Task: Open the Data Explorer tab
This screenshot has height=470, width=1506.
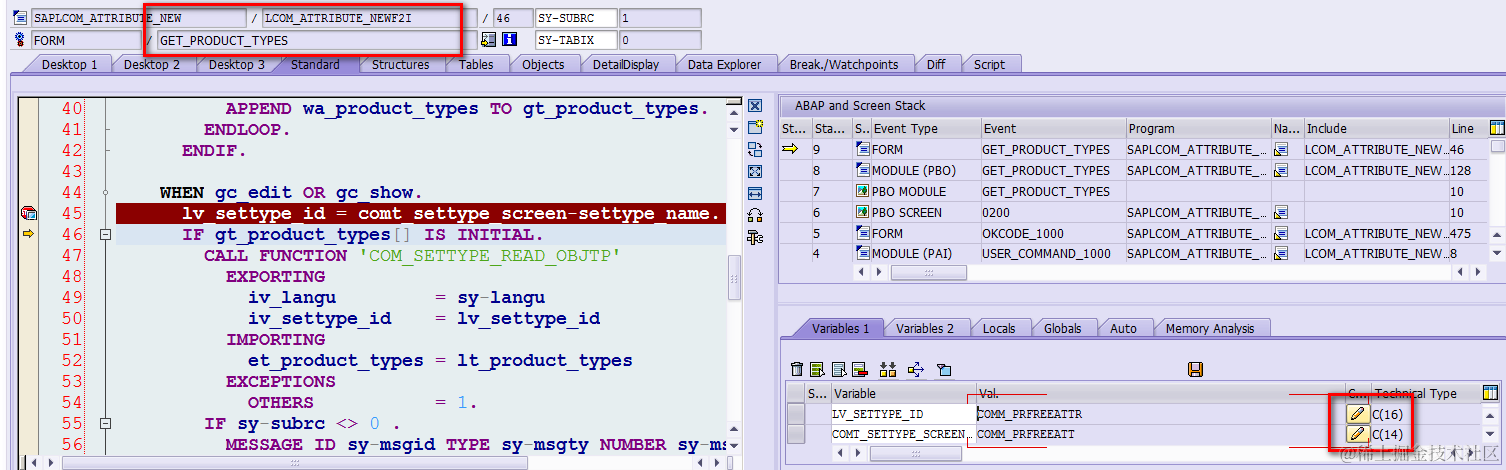Action: [724, 64]
